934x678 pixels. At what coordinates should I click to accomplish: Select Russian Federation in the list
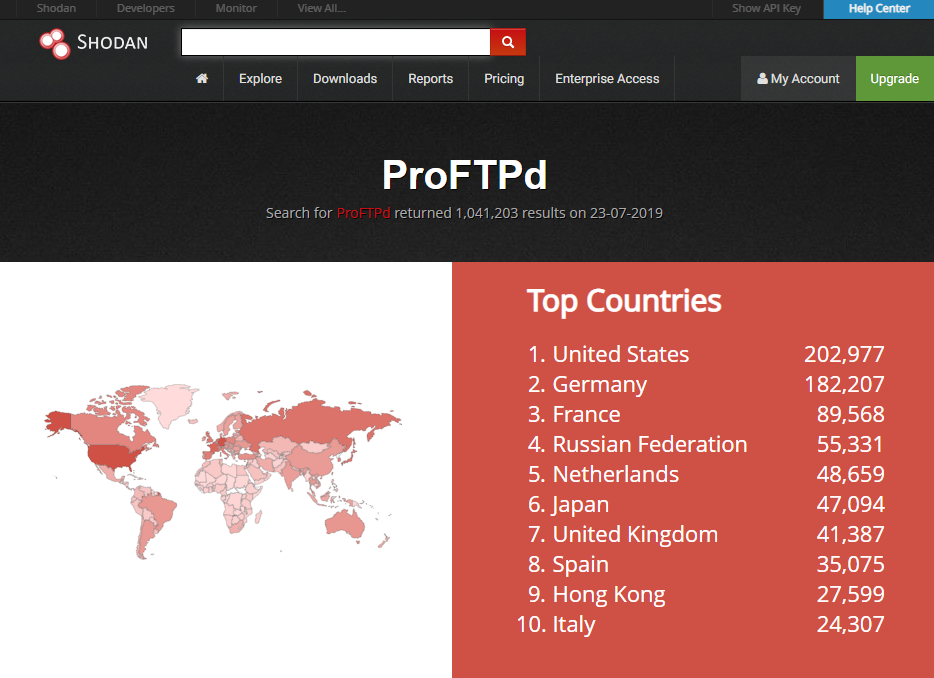coord(650,444)
